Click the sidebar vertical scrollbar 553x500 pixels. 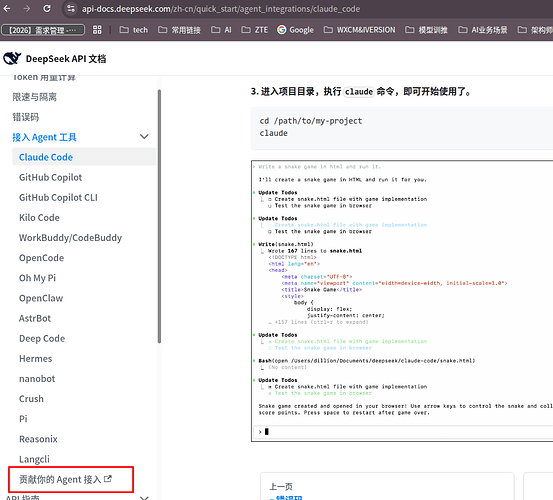159,216
